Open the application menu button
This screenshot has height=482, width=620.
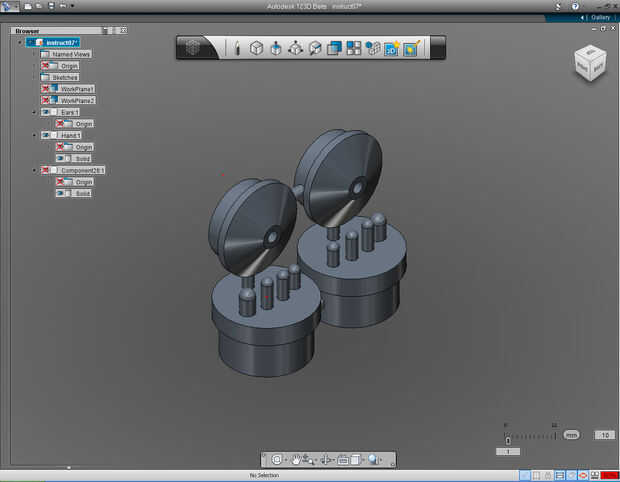pos(9,6)
